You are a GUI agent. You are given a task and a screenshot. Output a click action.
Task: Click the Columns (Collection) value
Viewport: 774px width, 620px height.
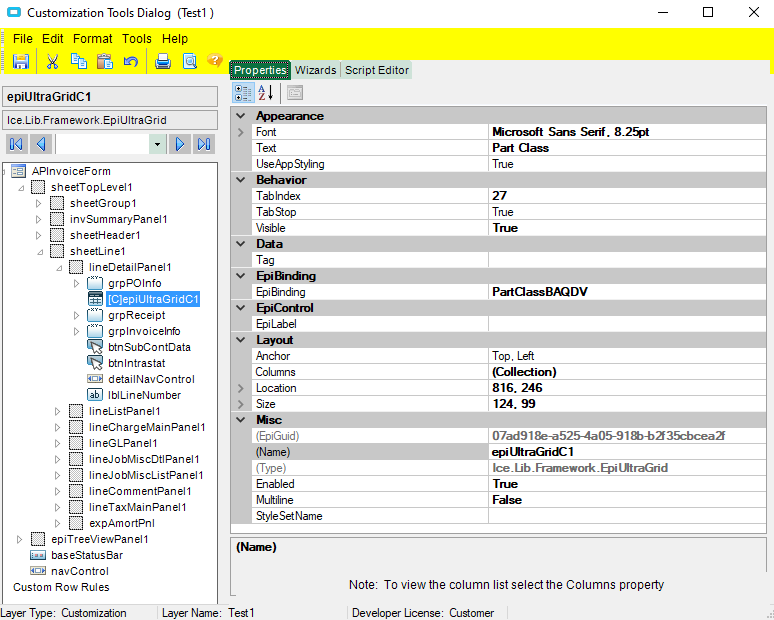click(524, 372)
